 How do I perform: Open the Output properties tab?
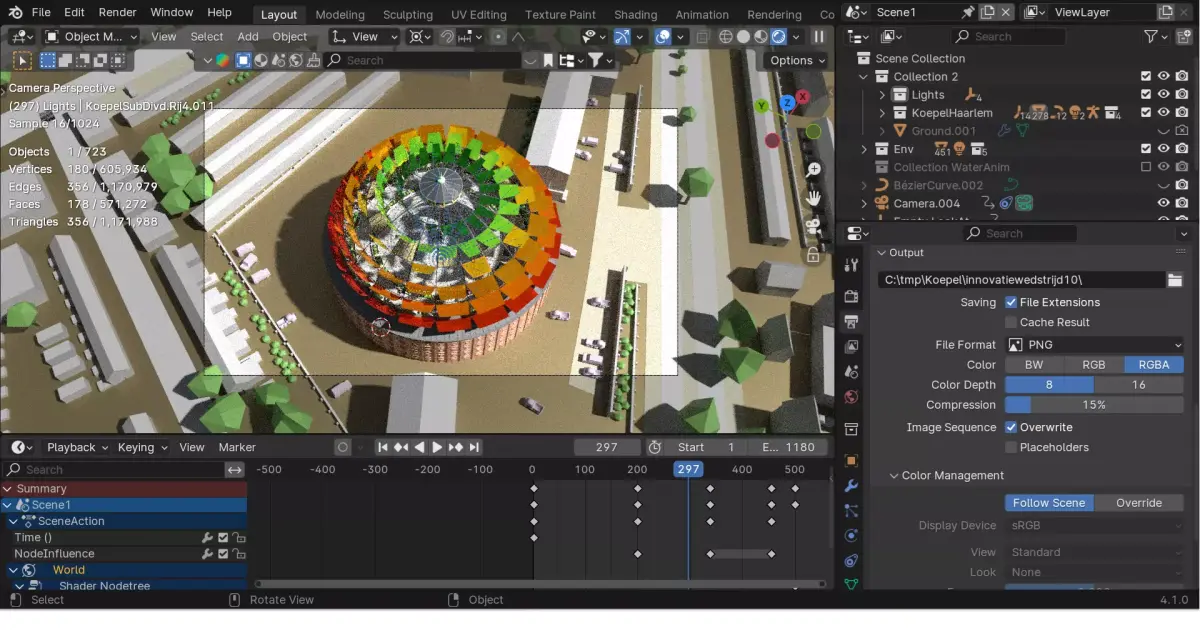pos(851,321)
